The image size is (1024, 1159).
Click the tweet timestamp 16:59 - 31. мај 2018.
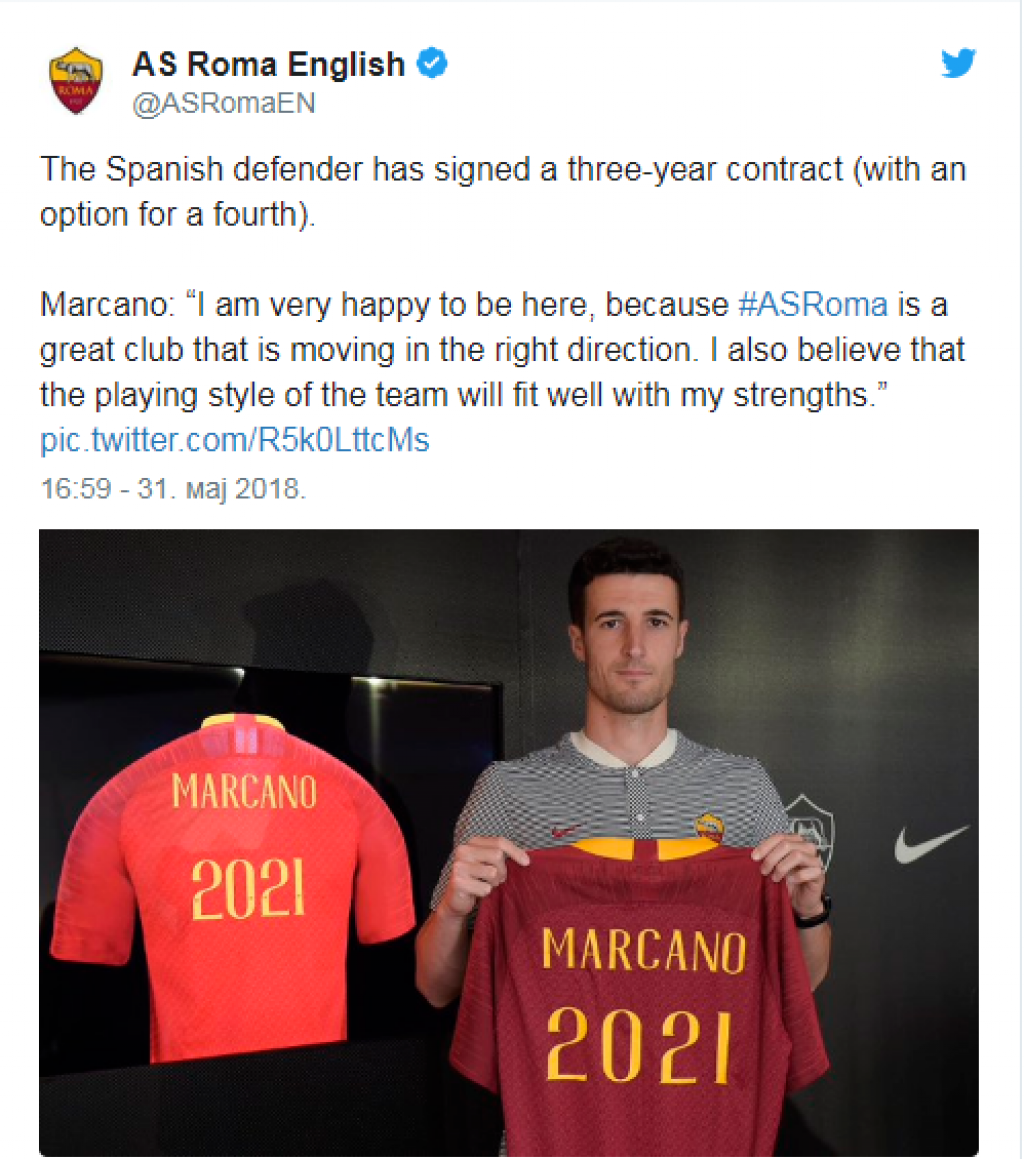point(173,489)
